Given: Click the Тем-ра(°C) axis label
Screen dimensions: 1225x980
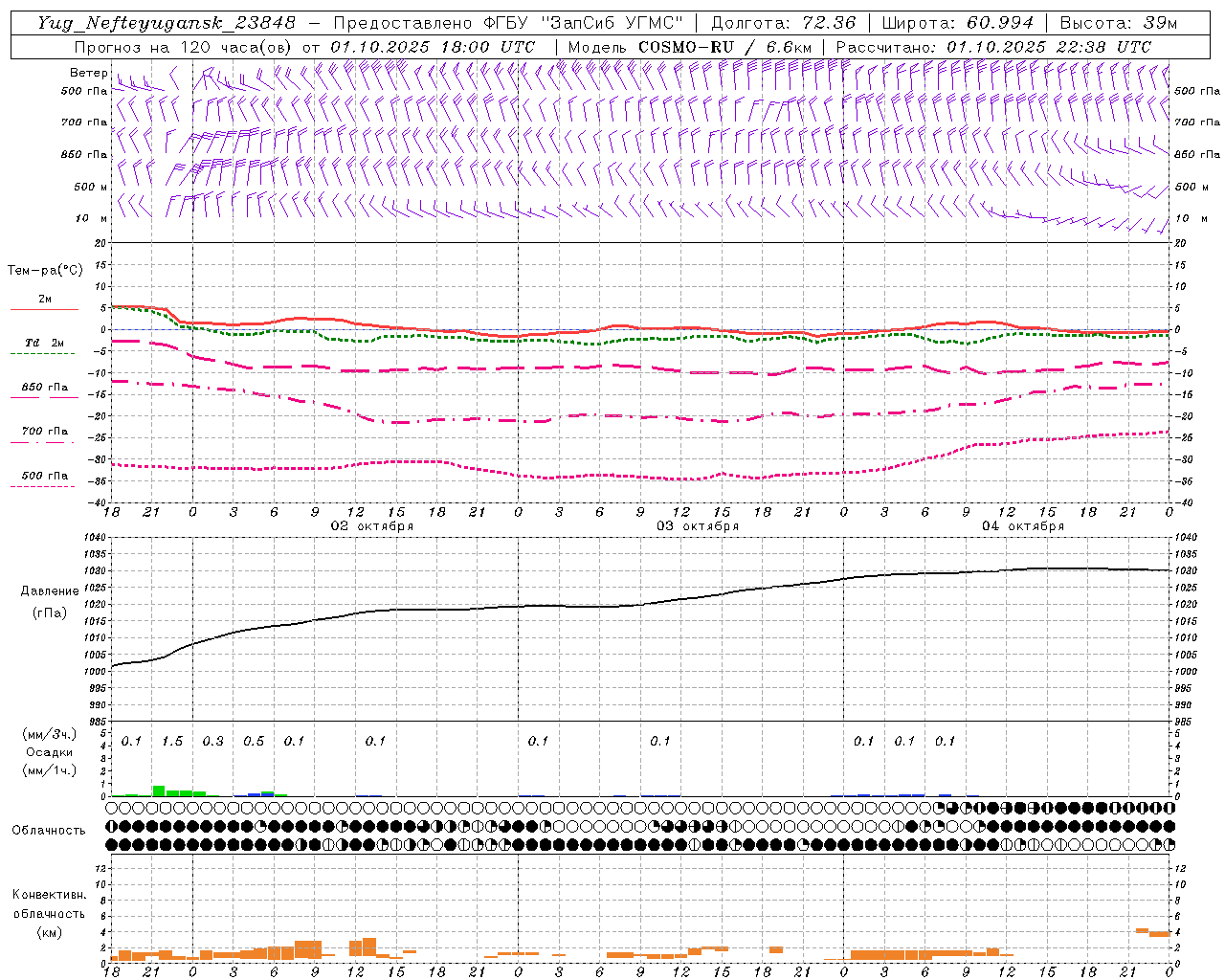Looking at the screenshot, I should point(45,270).
